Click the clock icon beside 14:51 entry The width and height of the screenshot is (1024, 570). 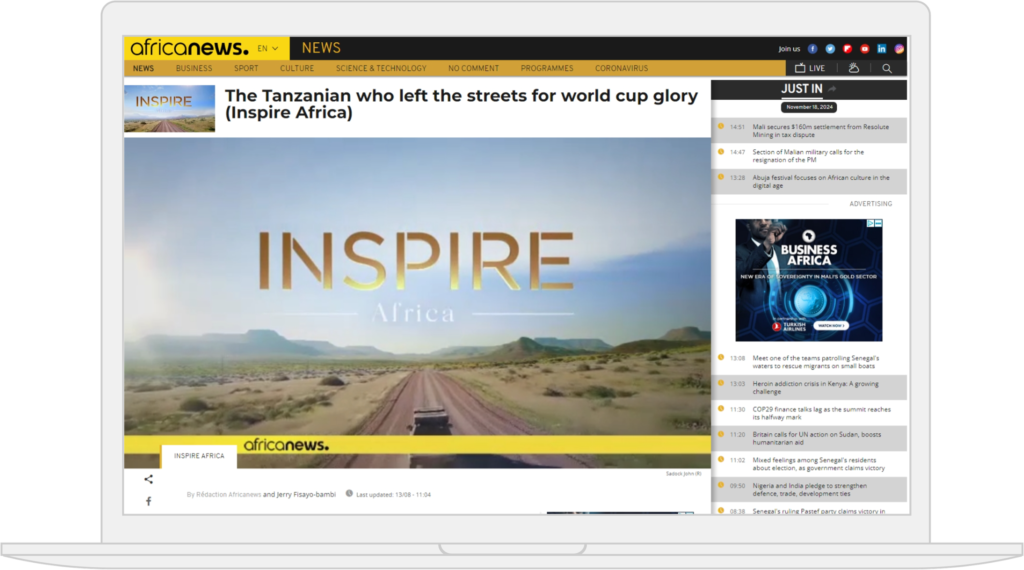(x=721, y=126)
